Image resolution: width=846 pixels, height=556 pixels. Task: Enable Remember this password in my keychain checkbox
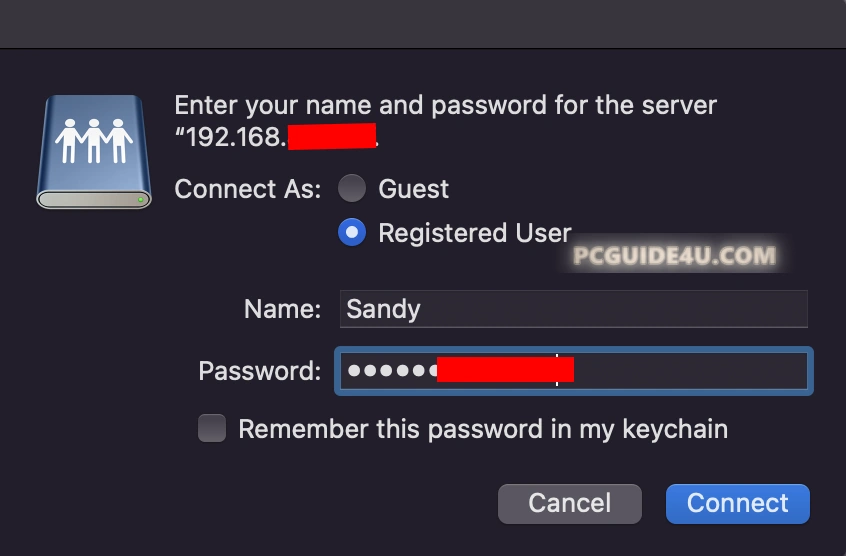[x=212, y=429]
